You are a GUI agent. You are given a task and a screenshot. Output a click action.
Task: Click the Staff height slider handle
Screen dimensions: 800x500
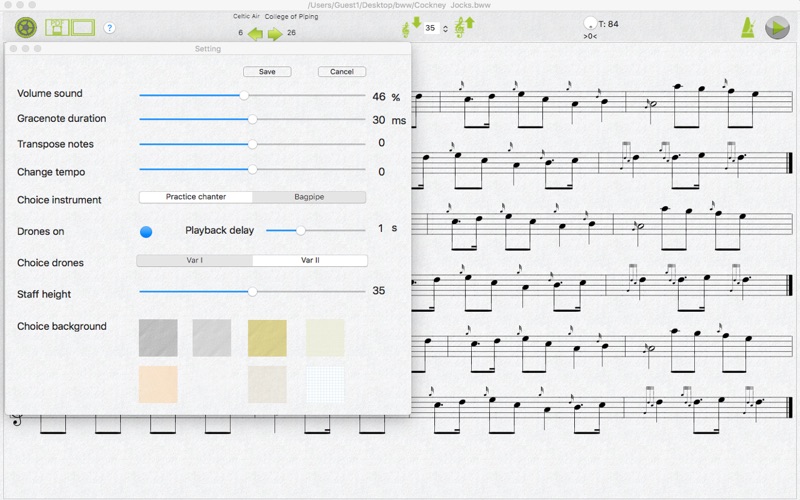pyautogui.click(x=253, y=292)
